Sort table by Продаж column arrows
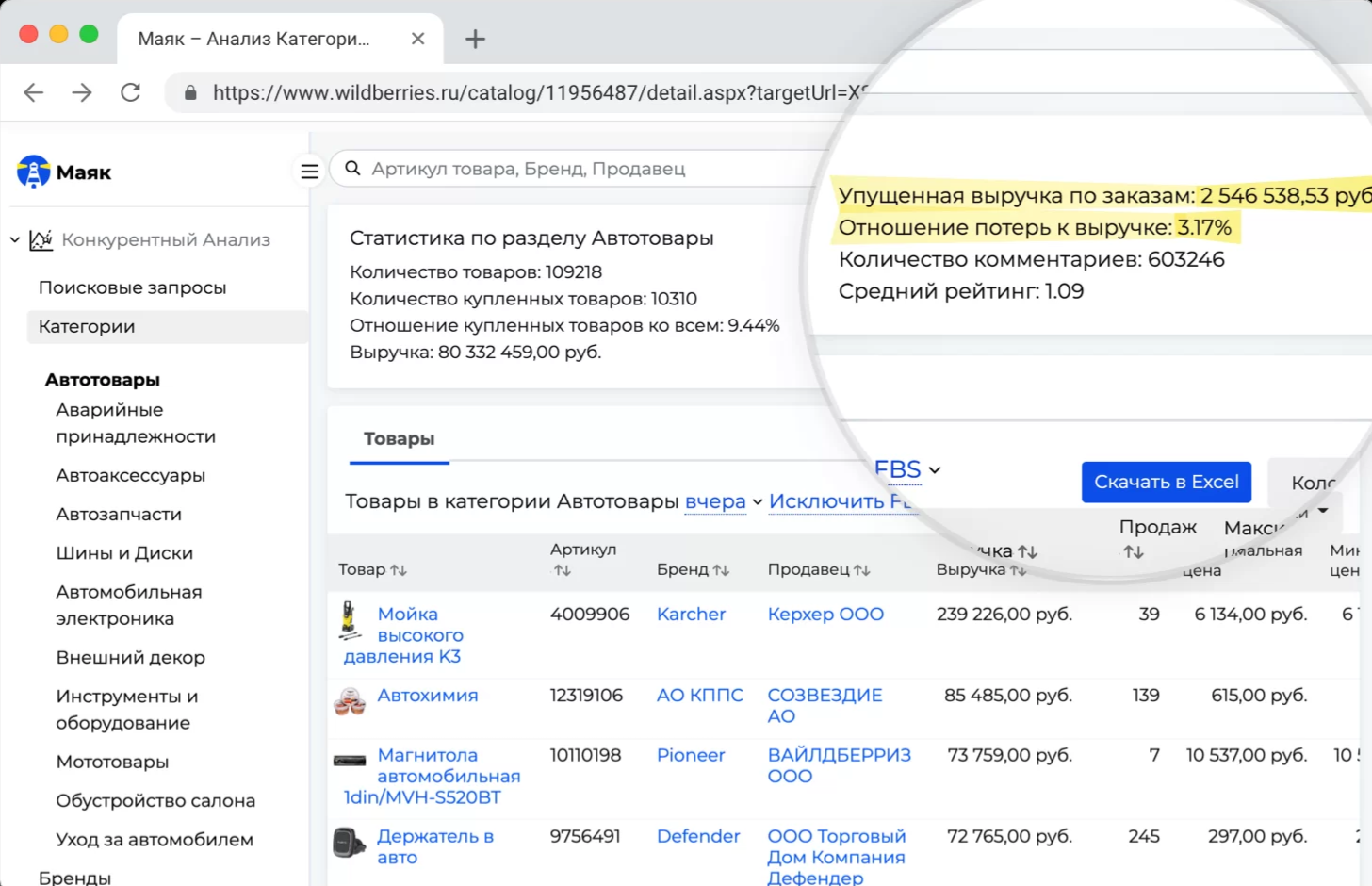Viewport: 1372px width, 886px height. coord(1134,552)
